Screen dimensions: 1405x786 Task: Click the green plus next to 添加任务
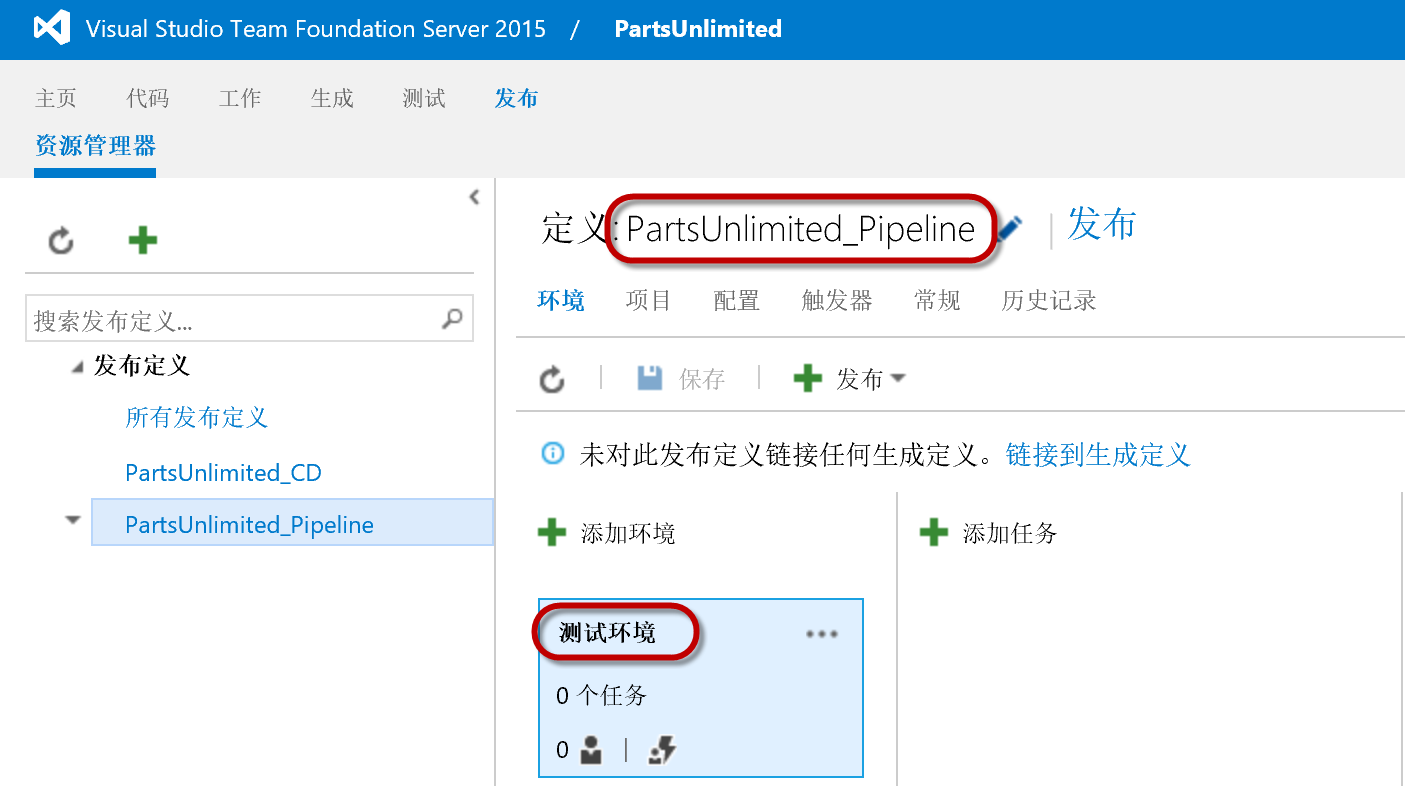[x=933, y=532]
